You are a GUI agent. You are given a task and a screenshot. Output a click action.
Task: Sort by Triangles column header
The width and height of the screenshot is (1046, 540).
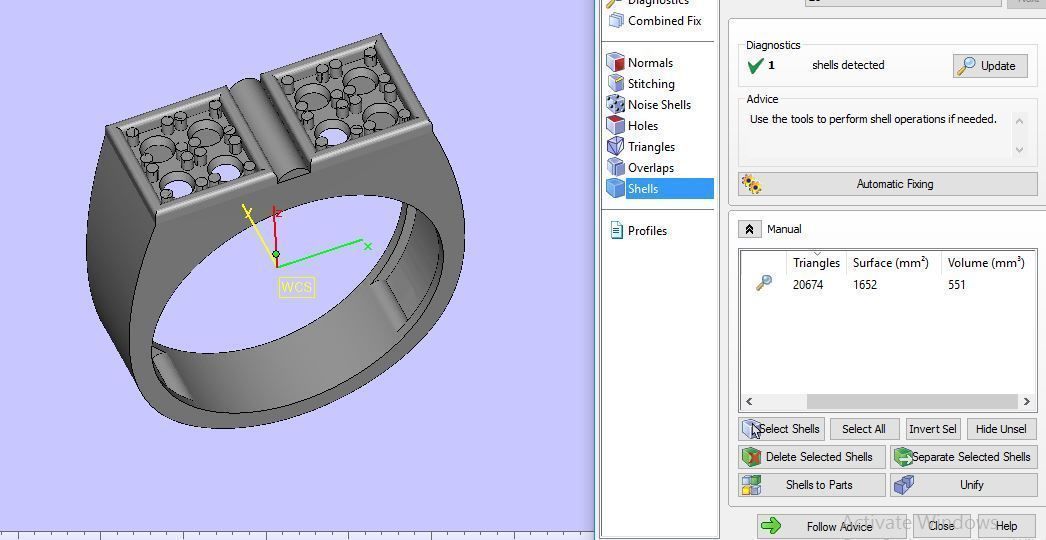(816, 263)
